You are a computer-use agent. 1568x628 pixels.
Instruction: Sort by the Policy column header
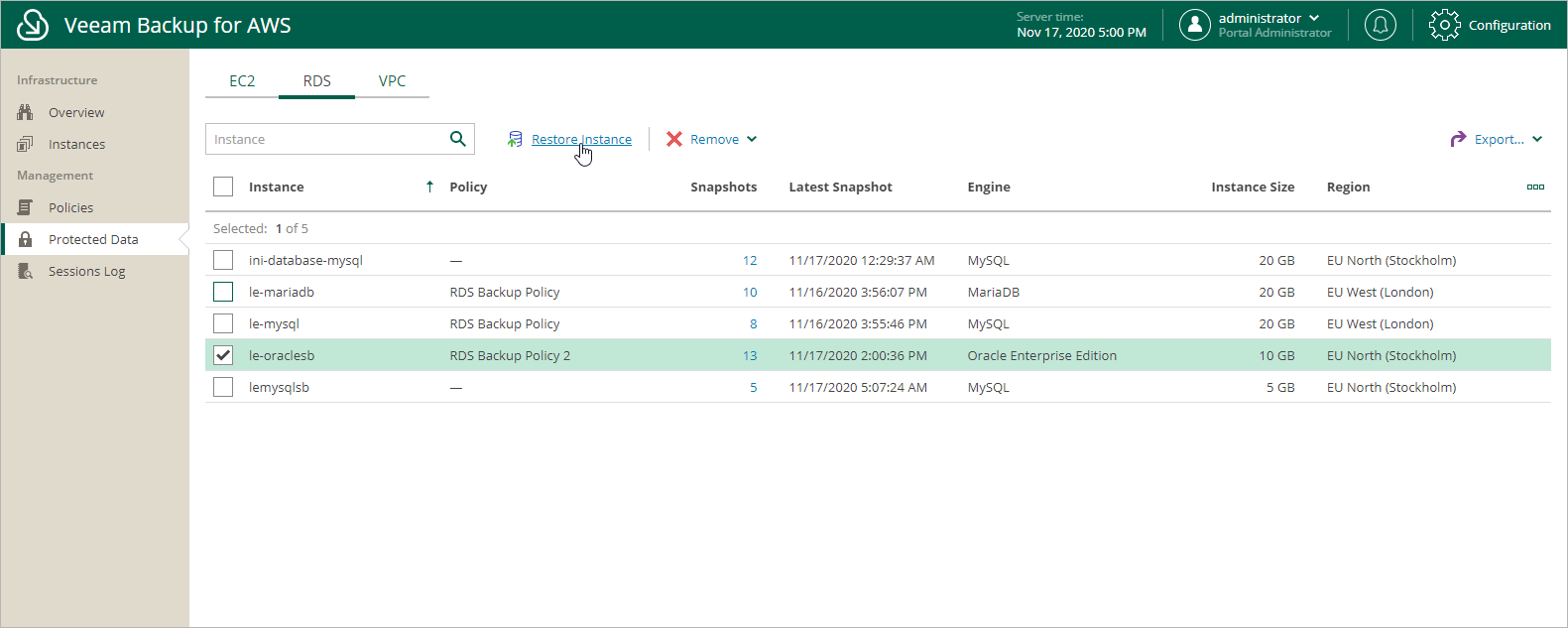pyautogui.click(x=468, y=188)
